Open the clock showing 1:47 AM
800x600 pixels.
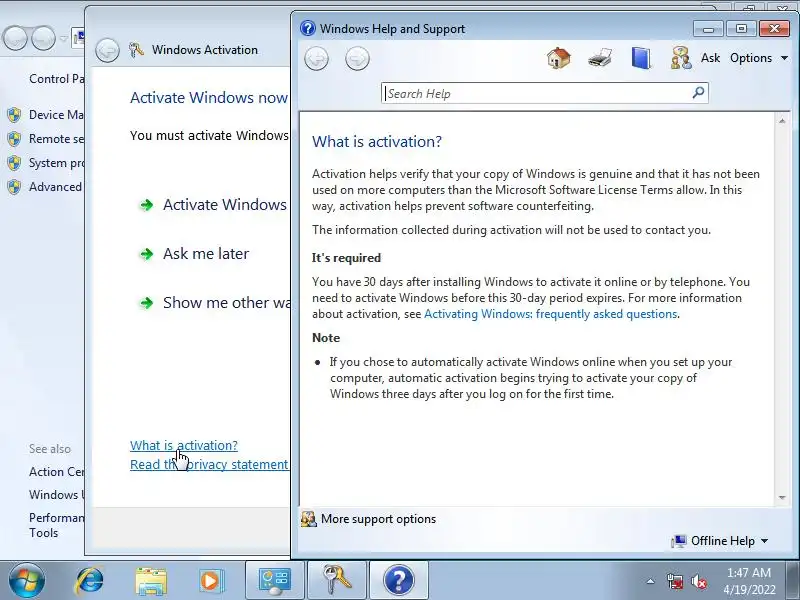(749, 581)
